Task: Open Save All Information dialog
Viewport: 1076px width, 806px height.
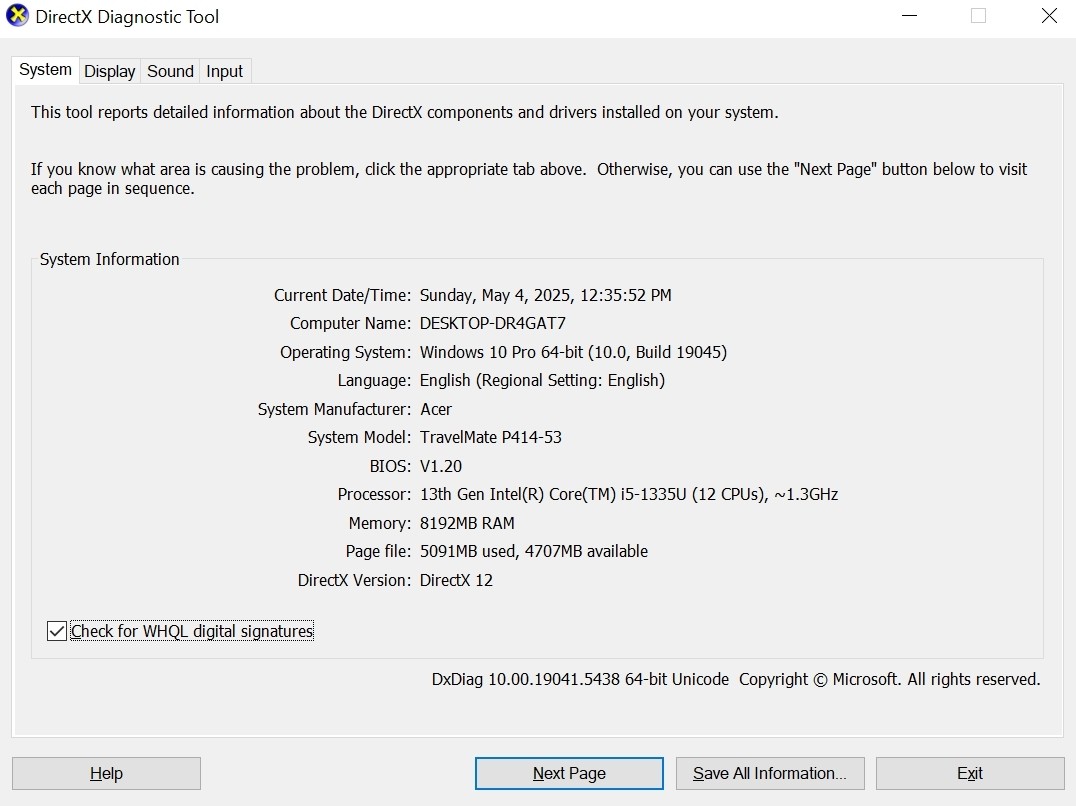Action: [770, 773]
